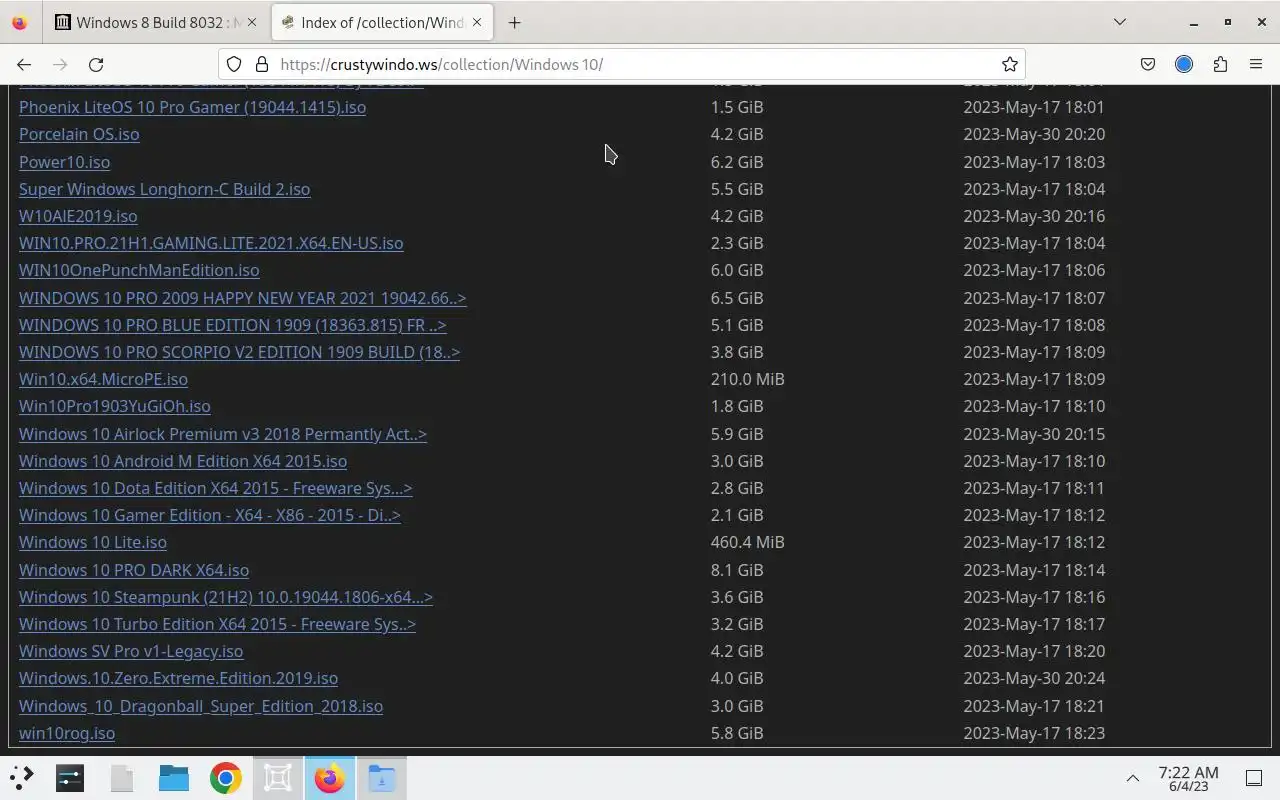The width and height of the screenshot is (1280, 800).
Task: Download Windows_10_Dragonball_Super_Edition_2018.iso
Action: coord(201,706)
